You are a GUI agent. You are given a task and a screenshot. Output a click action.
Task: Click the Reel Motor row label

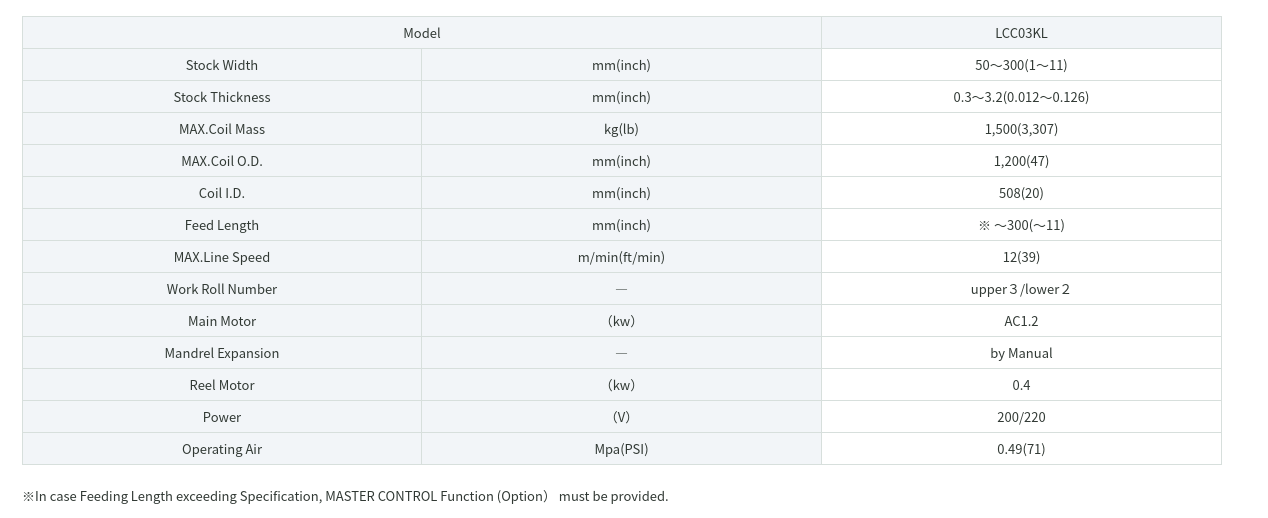click(x=222, y=385)
